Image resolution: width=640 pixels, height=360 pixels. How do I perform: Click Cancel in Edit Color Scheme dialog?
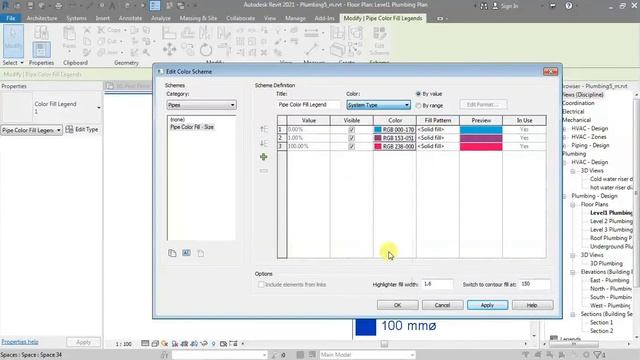[x=442, y=305]
